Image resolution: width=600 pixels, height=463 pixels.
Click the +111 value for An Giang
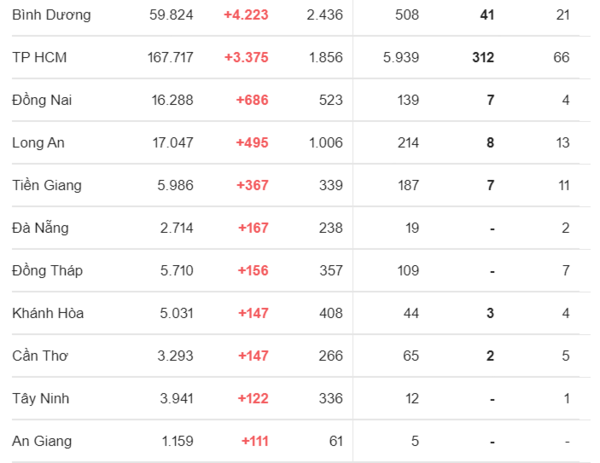255,441
